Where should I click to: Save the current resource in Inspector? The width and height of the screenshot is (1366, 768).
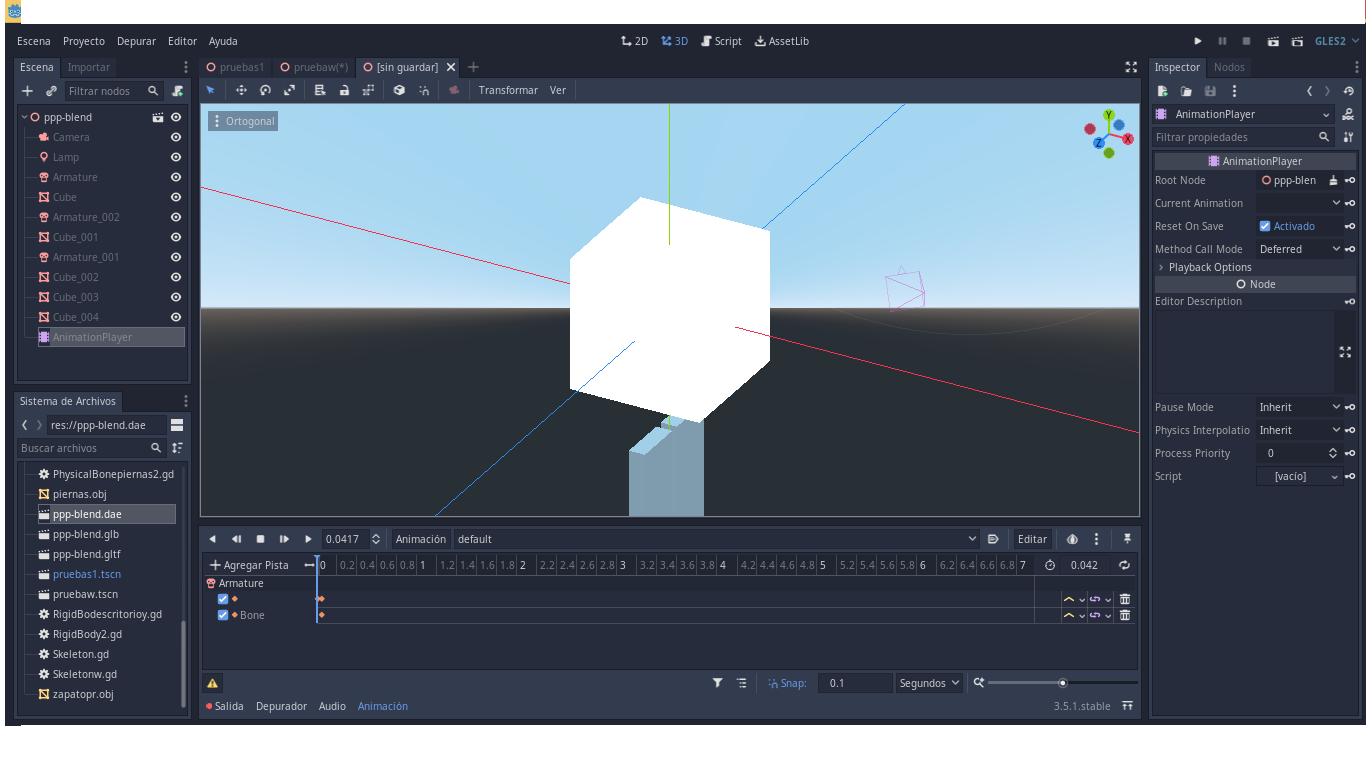(x=1210, y=91)
